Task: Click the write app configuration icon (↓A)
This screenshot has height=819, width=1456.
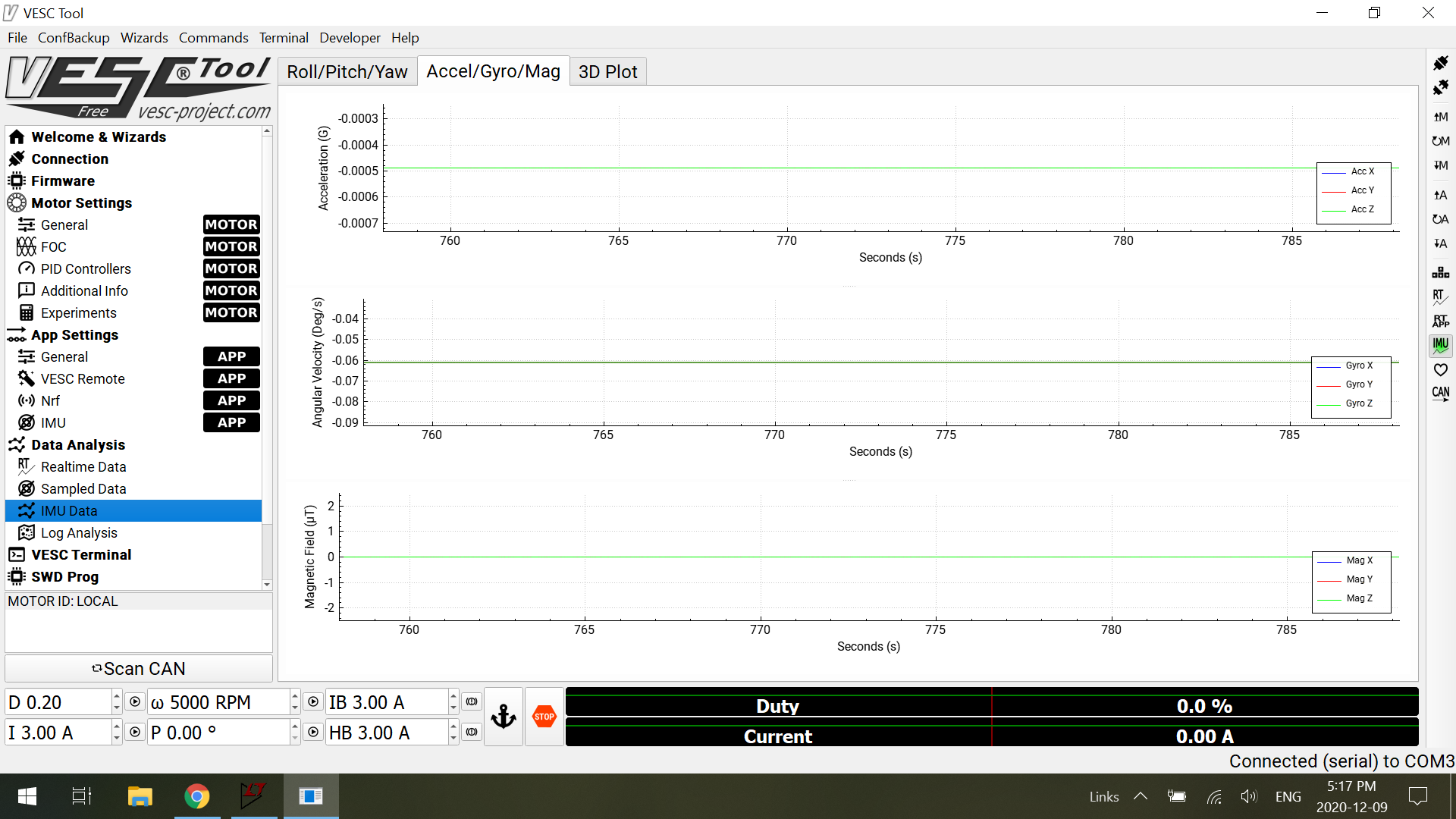Action: 1440,244
